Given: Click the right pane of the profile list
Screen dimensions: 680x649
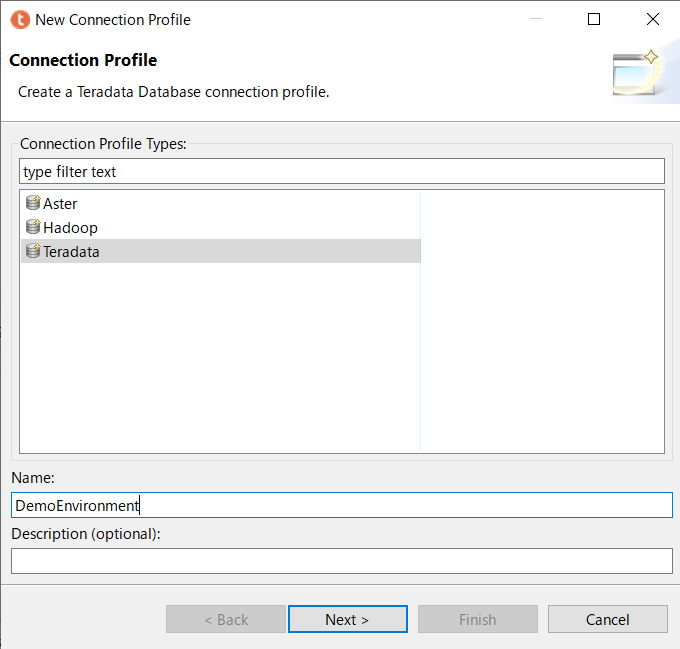Looking at the screenshot, I should click(542, 320).
